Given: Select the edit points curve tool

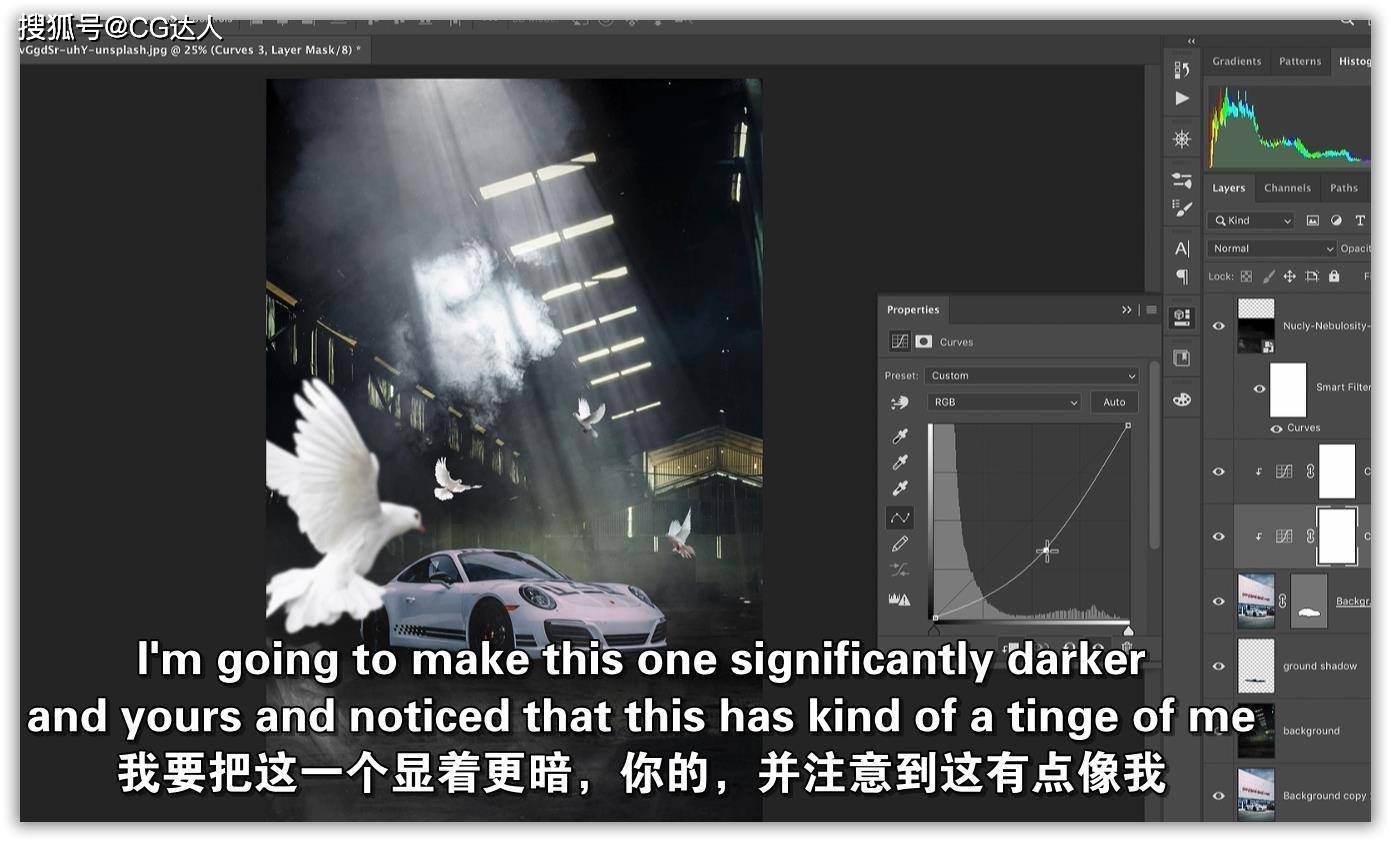Looking at the screenshot, I should click(x=899, y=517).
